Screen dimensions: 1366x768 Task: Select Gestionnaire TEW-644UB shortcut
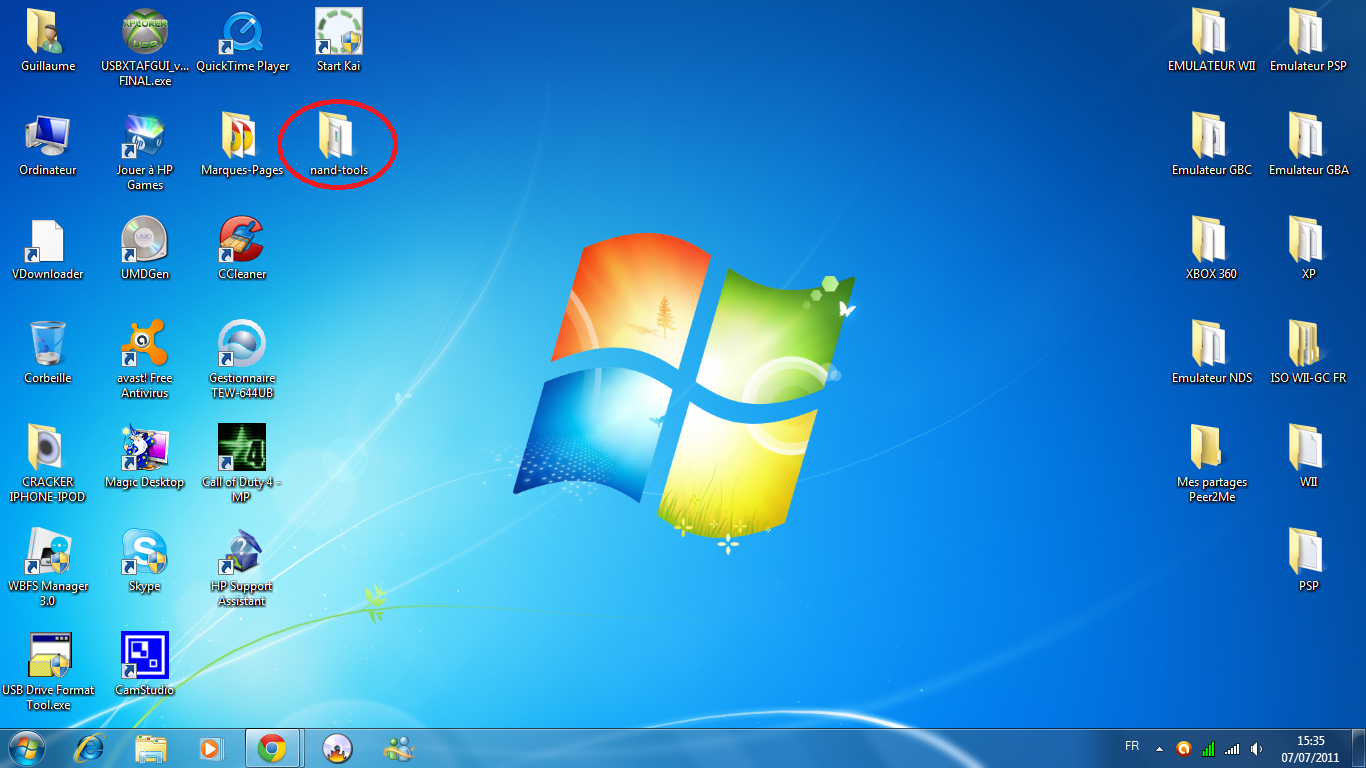point(242,360)
